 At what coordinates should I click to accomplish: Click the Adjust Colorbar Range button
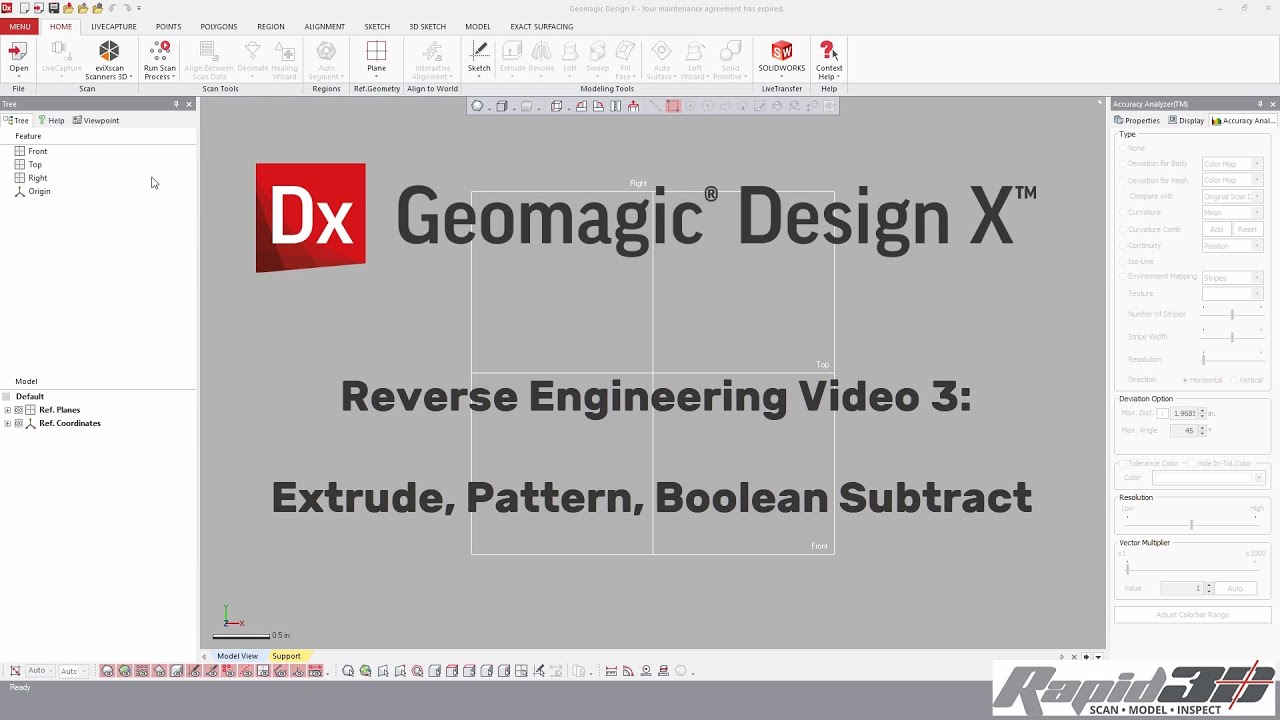coord(1192,614)
